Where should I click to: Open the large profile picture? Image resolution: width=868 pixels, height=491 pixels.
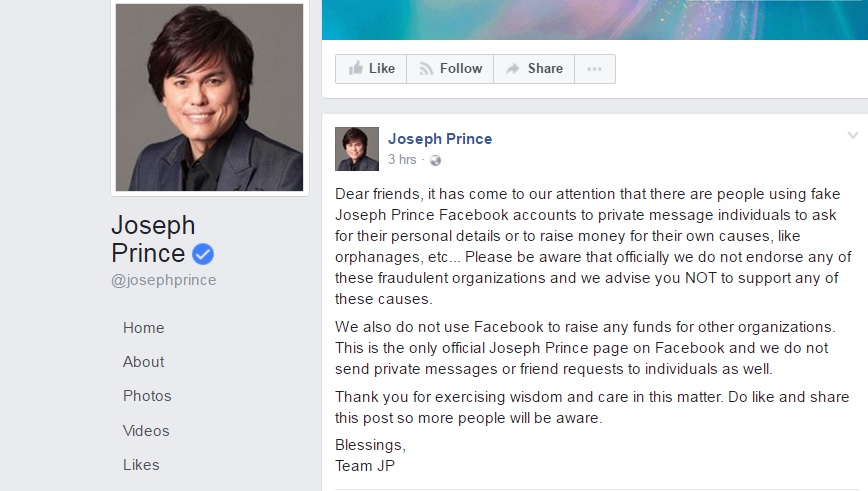pyautogui.click(x=209, y=97)
